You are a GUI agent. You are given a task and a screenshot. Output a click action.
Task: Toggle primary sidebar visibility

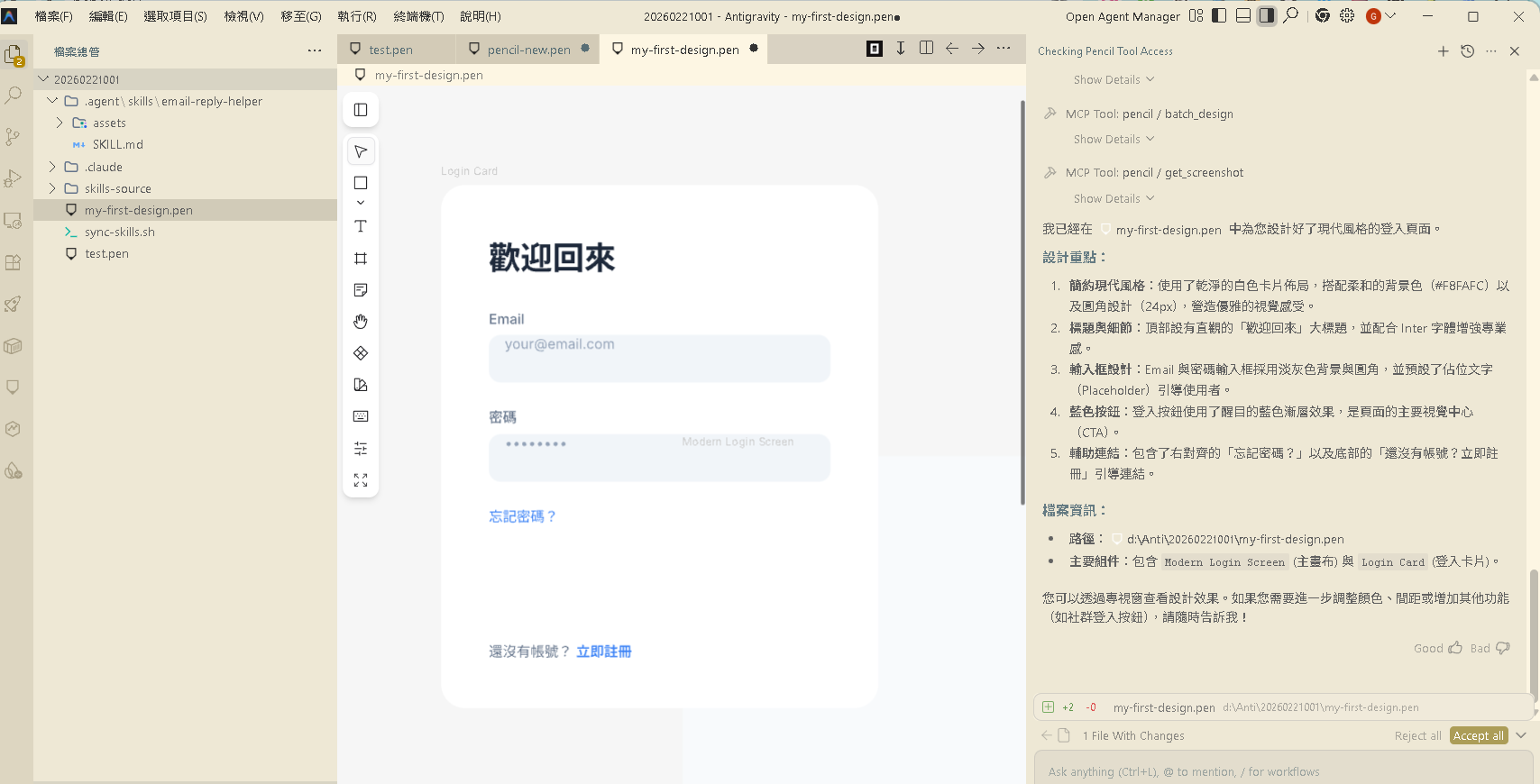point(1219,15)
